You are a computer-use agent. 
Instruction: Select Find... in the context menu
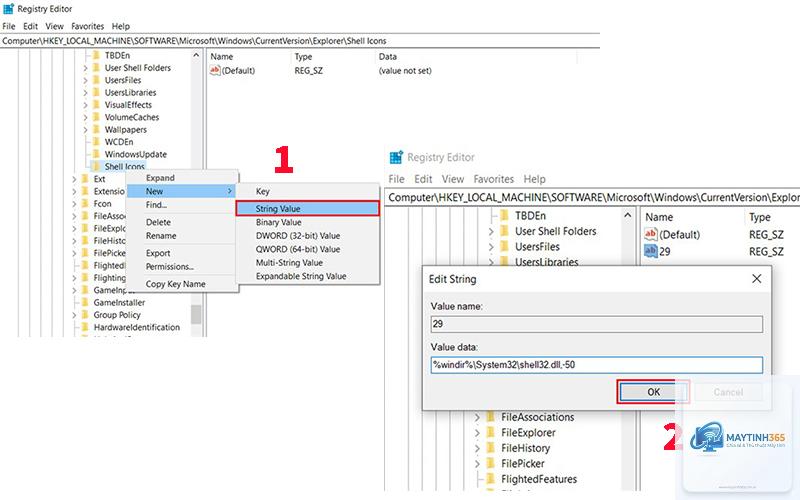[182, 205]
